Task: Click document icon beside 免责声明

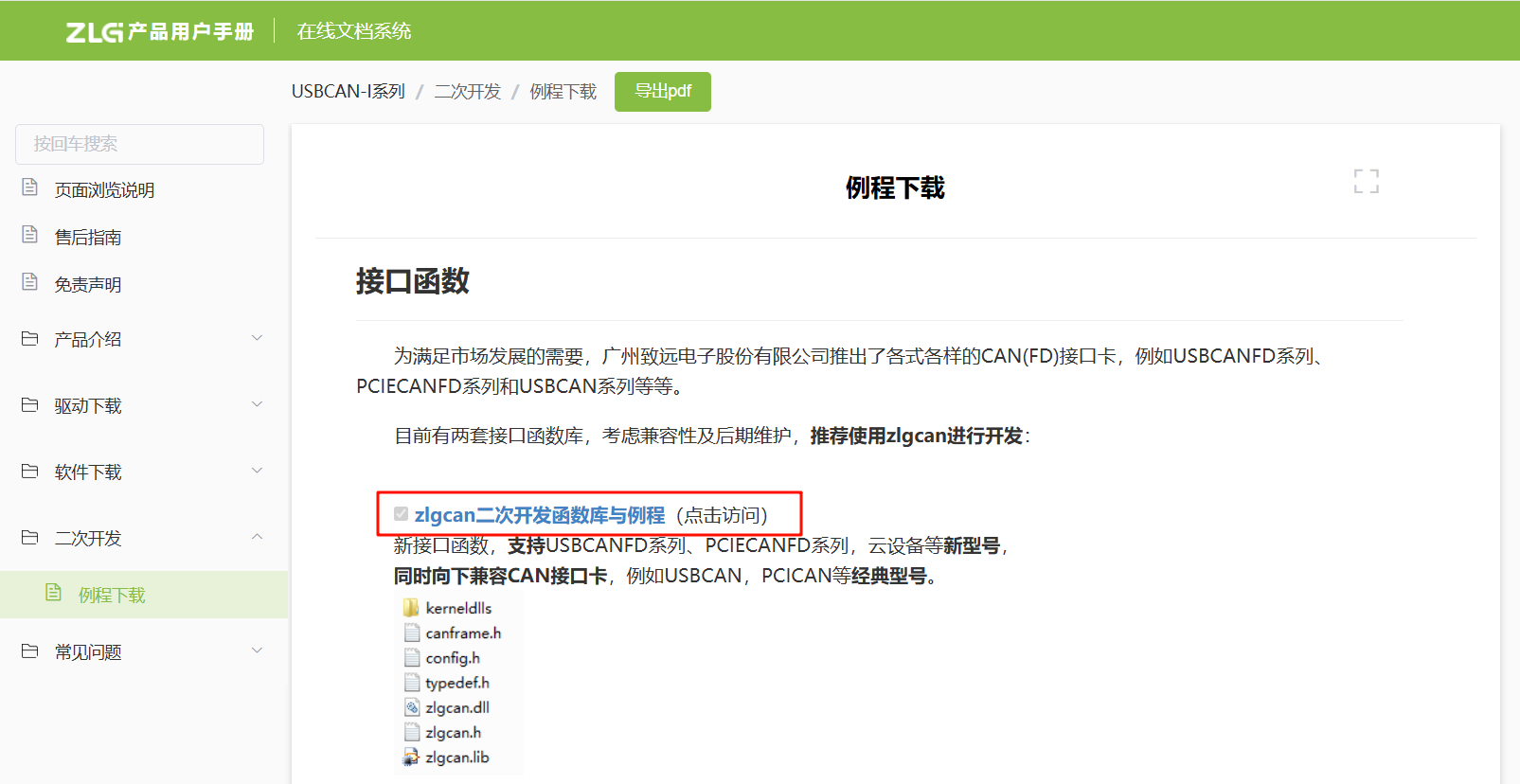Action: [x=29, y=282]
